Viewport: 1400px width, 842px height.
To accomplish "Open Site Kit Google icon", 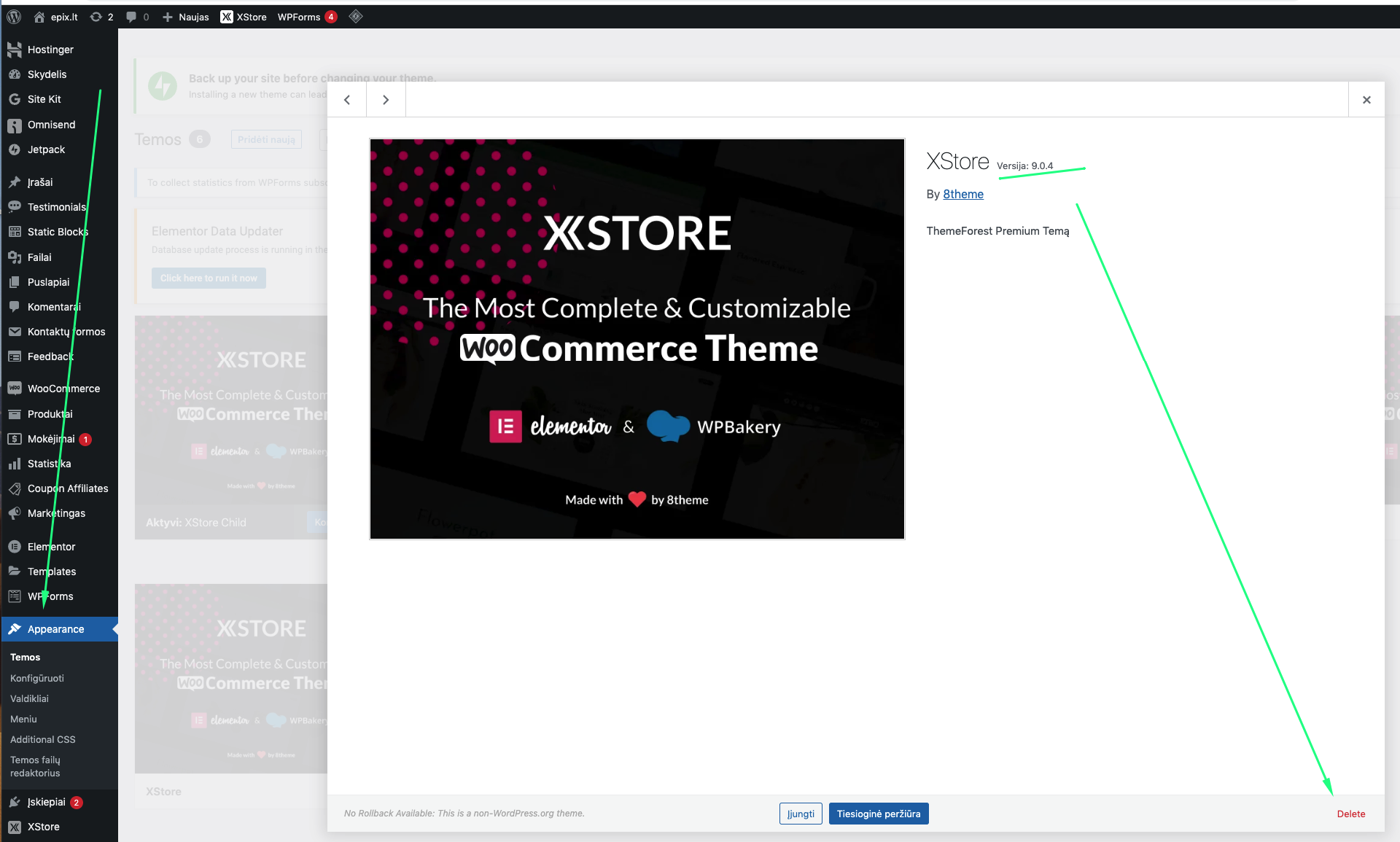I will click(15, 99).
